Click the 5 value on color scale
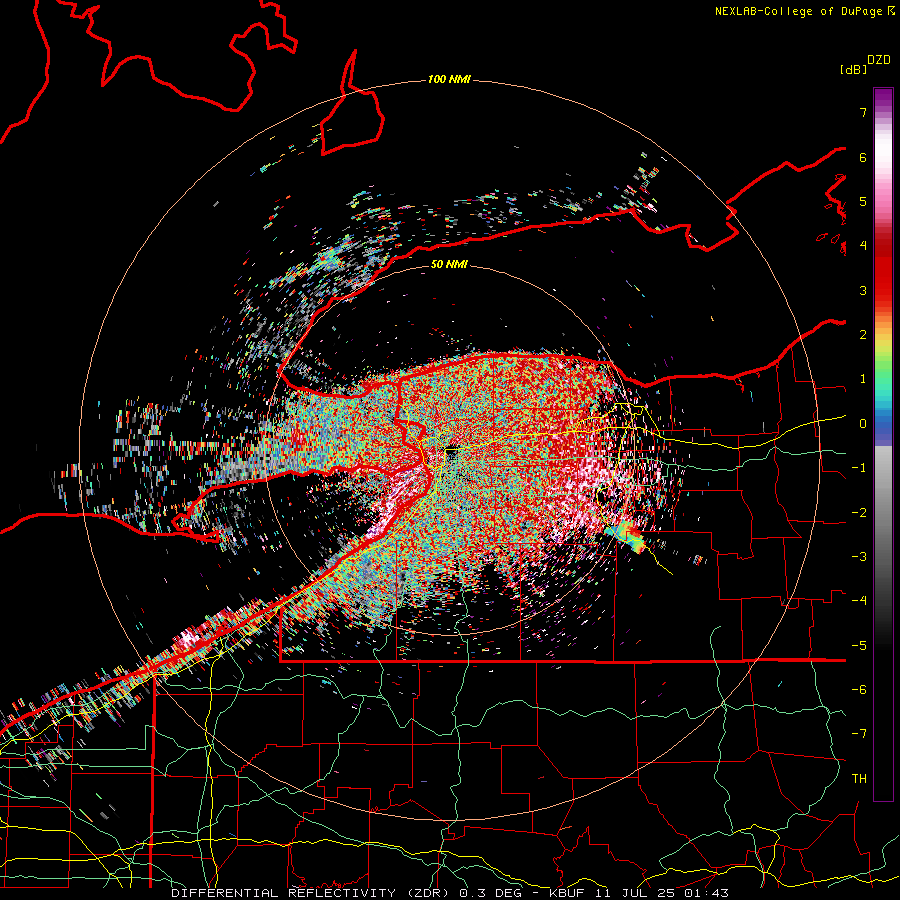 [863, 201]
